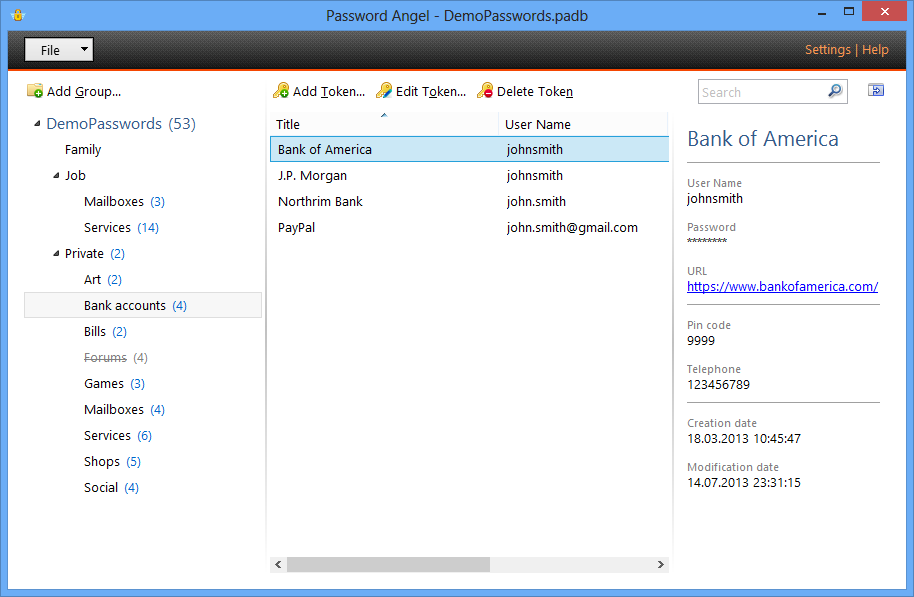
Task: Click john.smith@gmail.com user name cell
Action: click(x=572, y=227)
